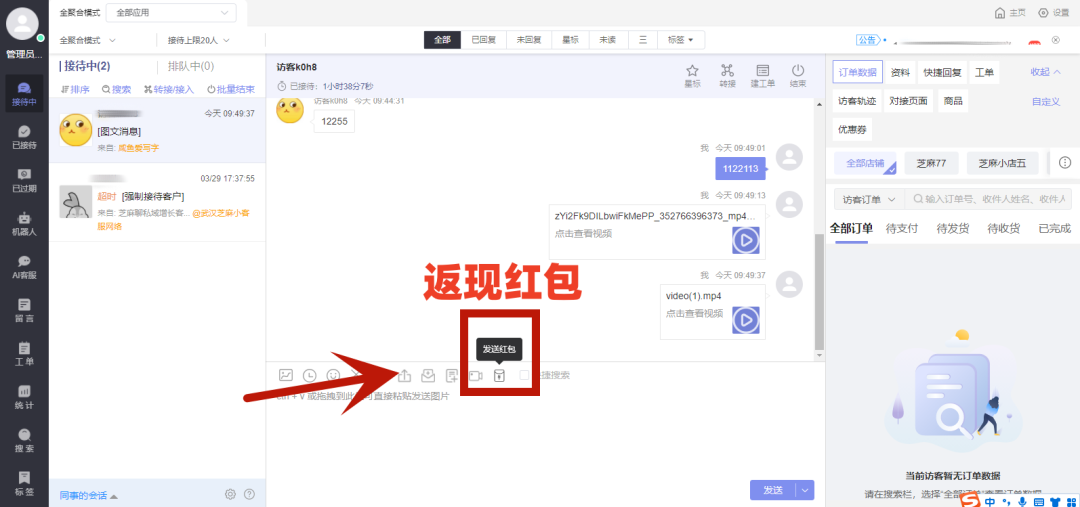Open the emoji picker icon
Viewport: 1080px width, 507px height.
[x=333, y=375]
